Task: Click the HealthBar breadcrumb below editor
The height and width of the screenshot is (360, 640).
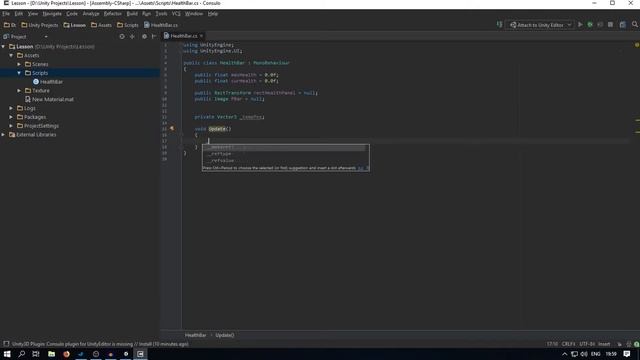Action: [195, 335]
